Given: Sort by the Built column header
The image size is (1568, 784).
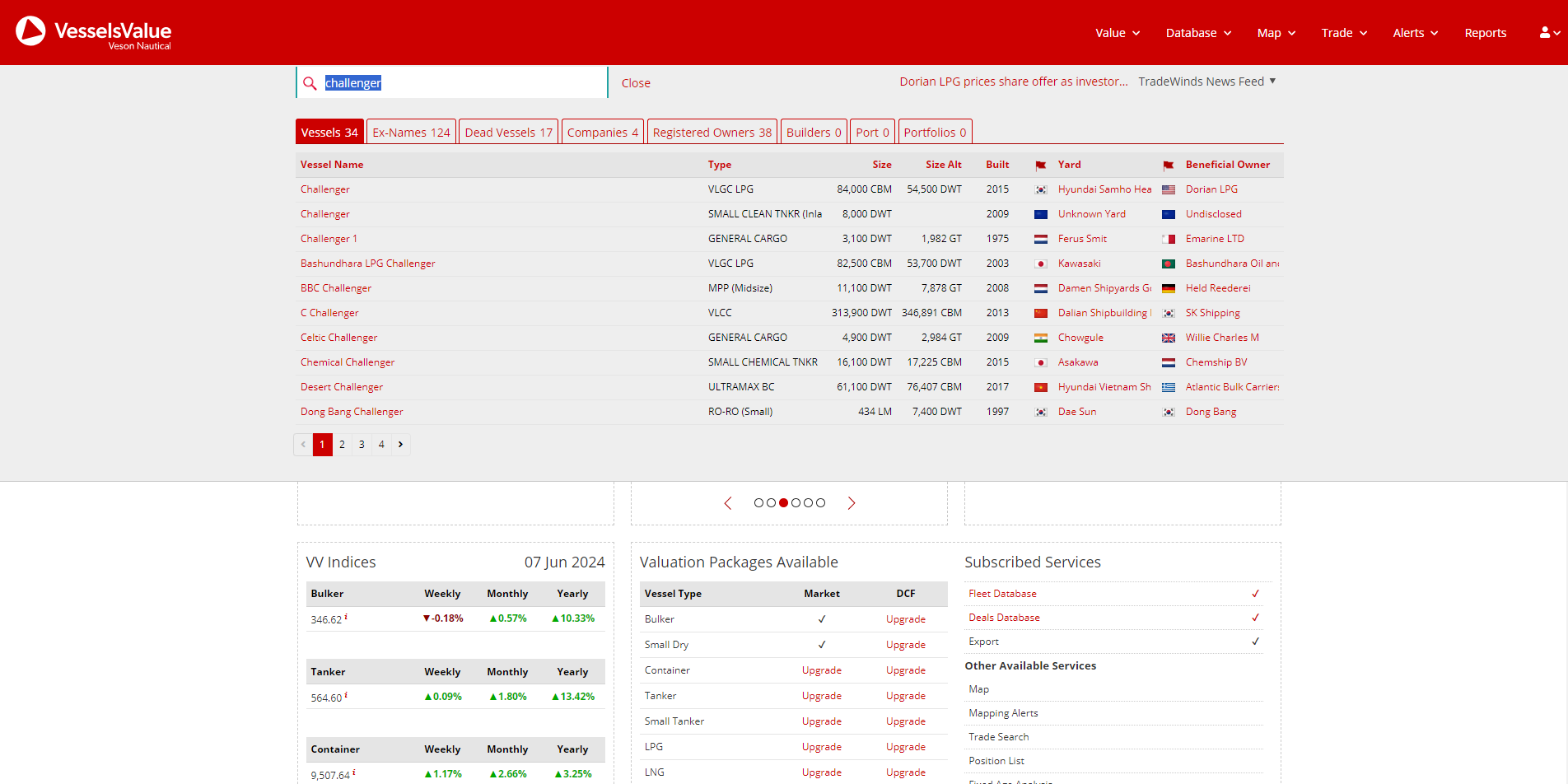Looking at the screenshot, I should (997, 165).
